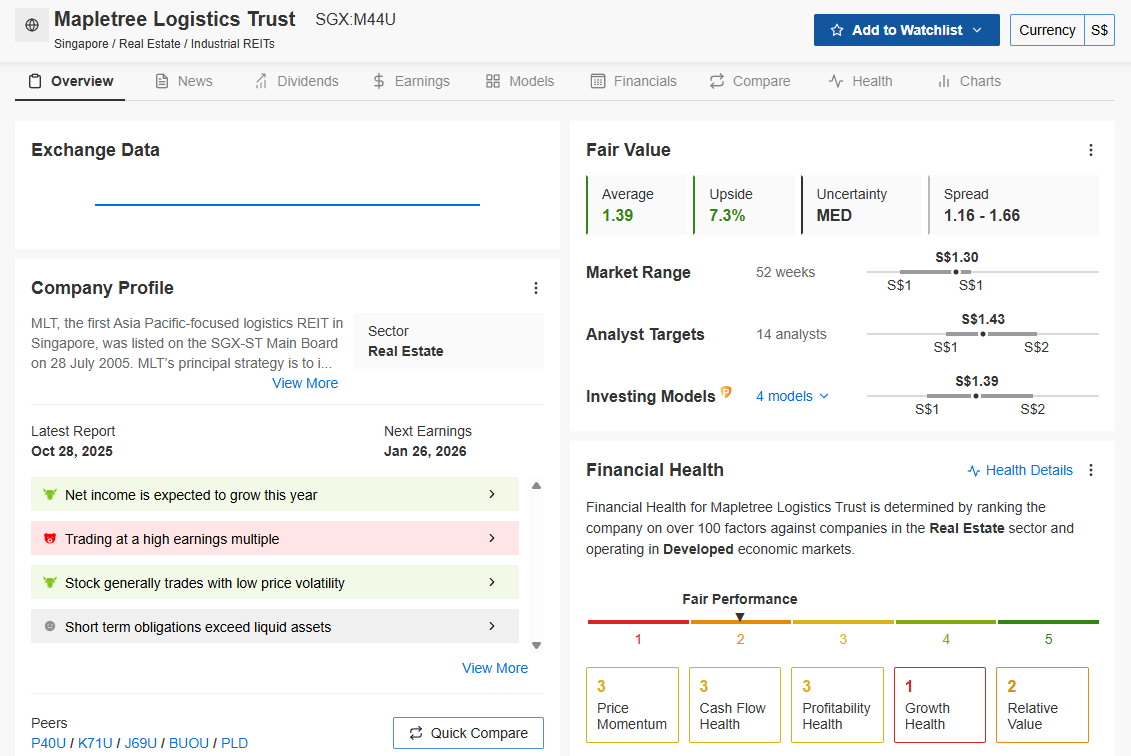Click the Analyst Targets S$1.43 slider marker
The width and height of the screenshot is (1131, 756).
982,334
